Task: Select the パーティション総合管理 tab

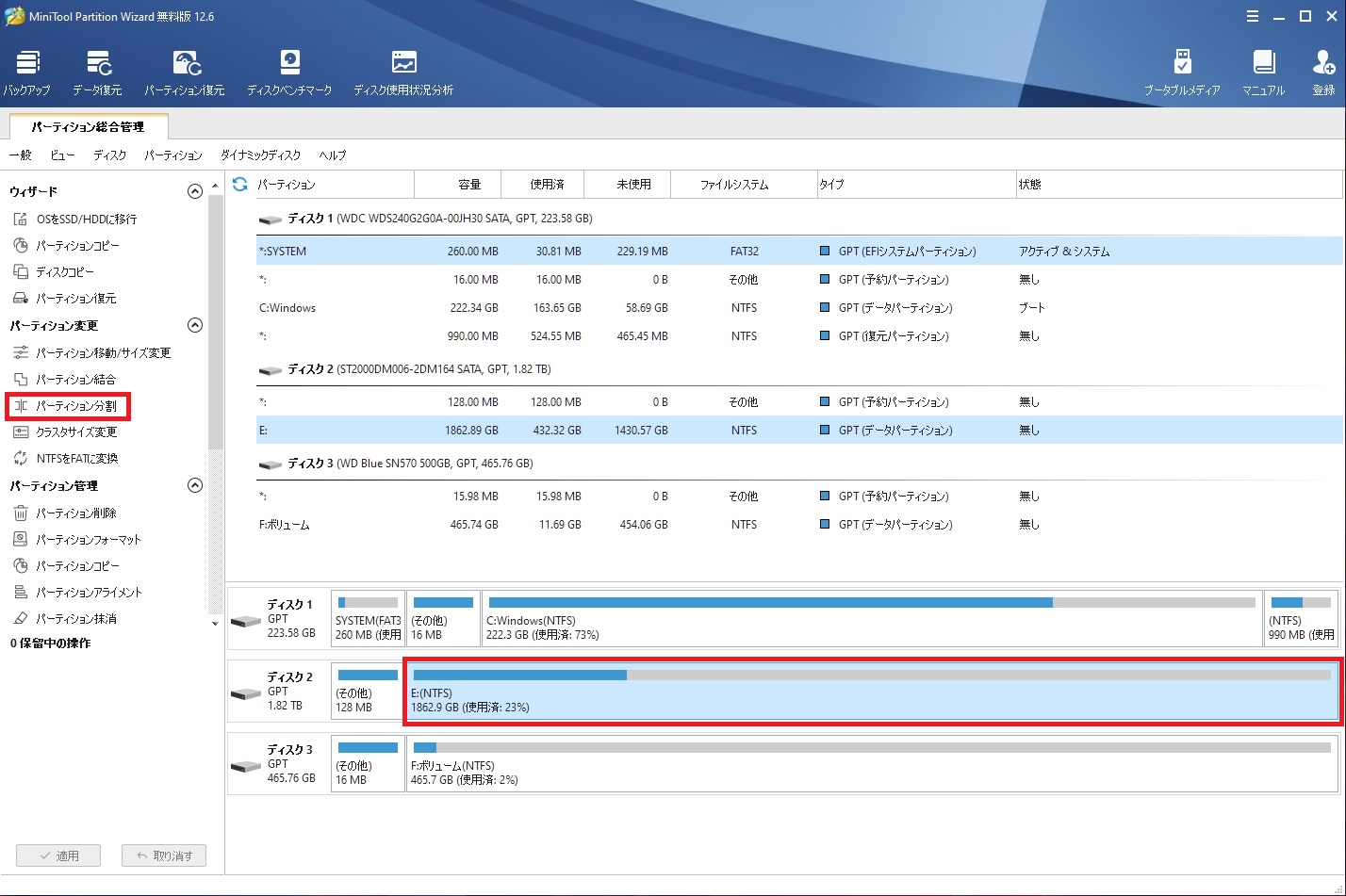Action: coord(88,126)
